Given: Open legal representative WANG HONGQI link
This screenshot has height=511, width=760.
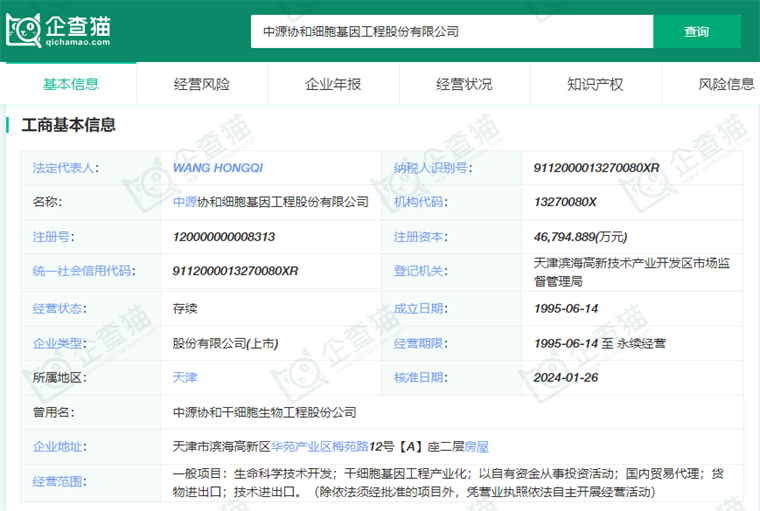Looking at the screenshot, I should 218,168.
